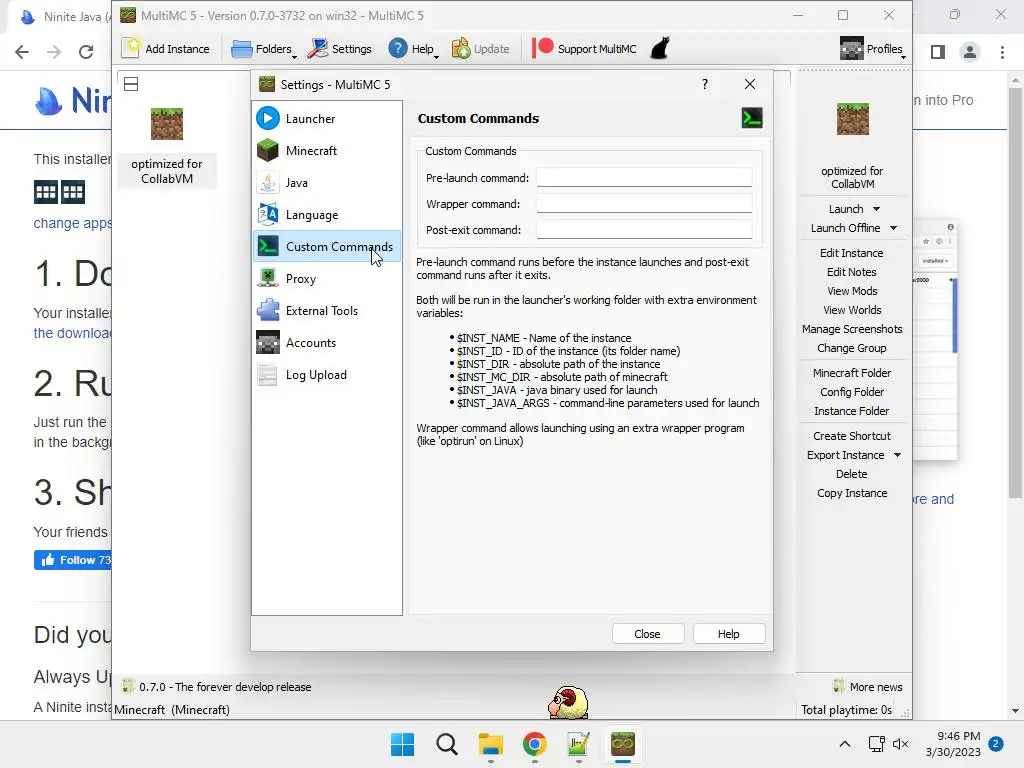1024x768 pixels.
Task: Open the Minecraft Folder
Action: (852, 372)
